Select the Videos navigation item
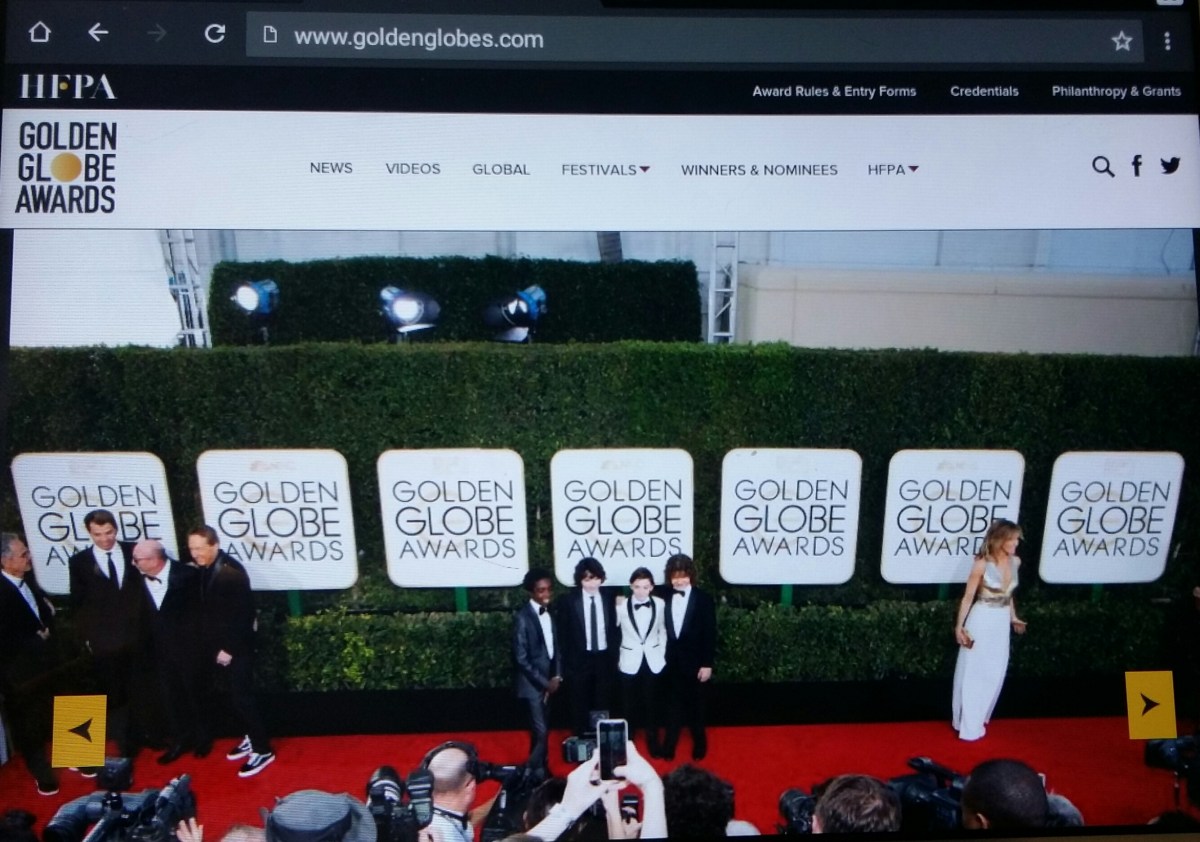Viewport: 1200px width, 842px height. pyautogui.click(x=413, y=168)
